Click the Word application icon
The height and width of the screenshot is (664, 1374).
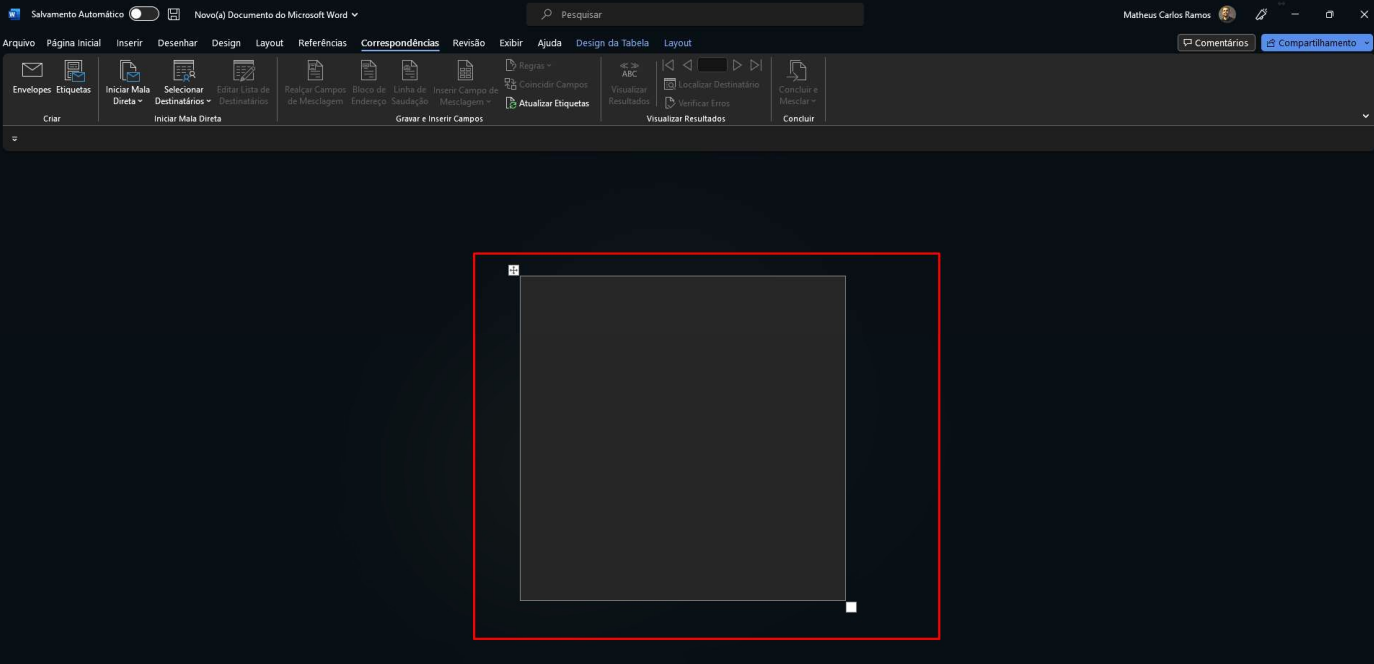(x=14, y=14)
